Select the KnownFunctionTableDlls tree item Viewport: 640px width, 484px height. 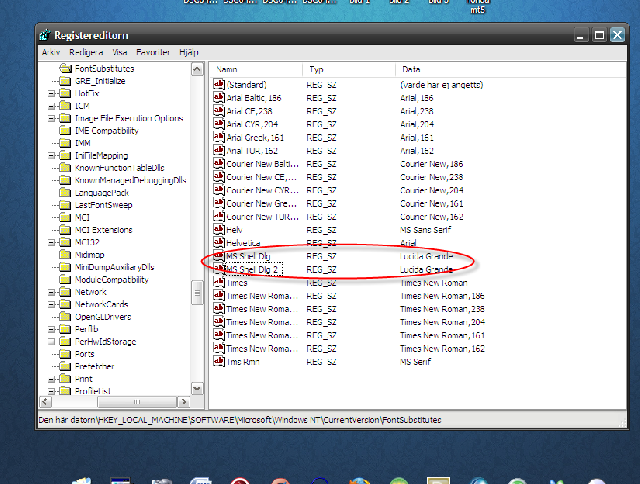120,168
